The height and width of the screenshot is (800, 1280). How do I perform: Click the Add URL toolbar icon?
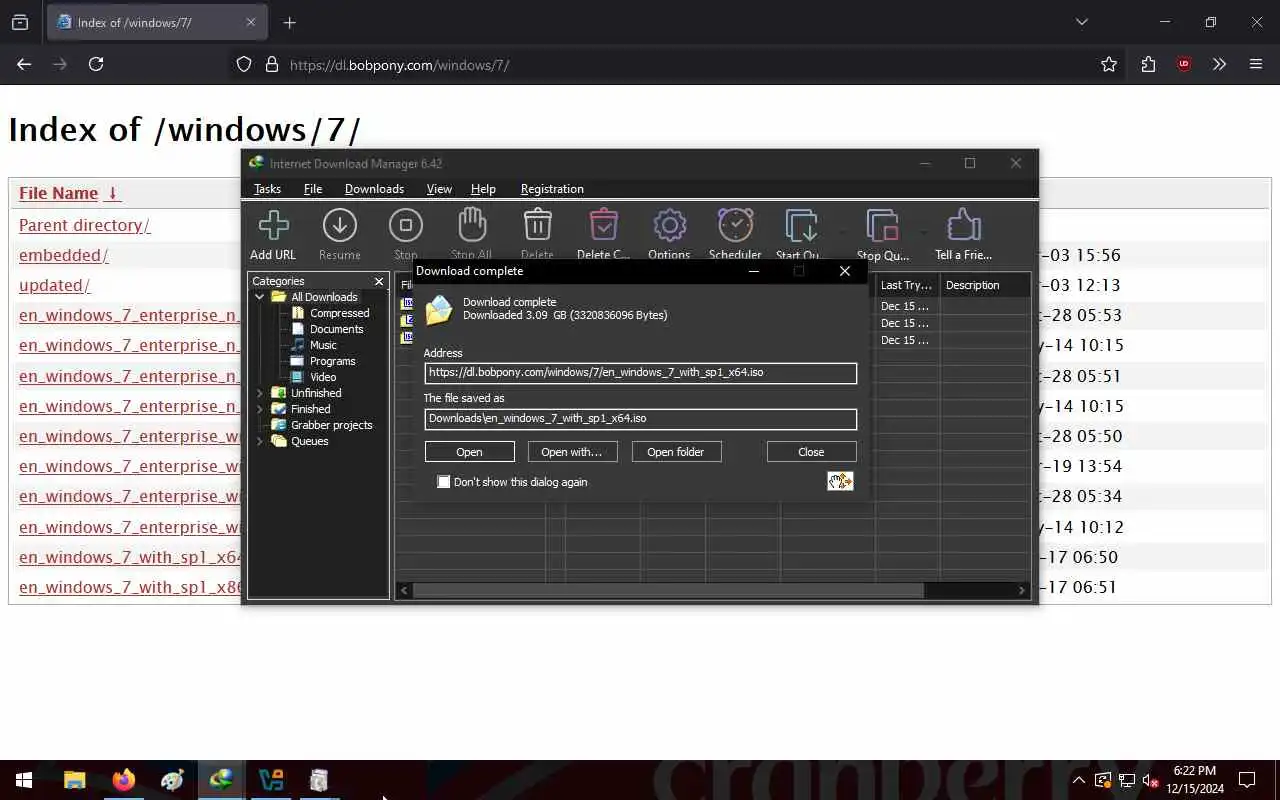[273, 226]
